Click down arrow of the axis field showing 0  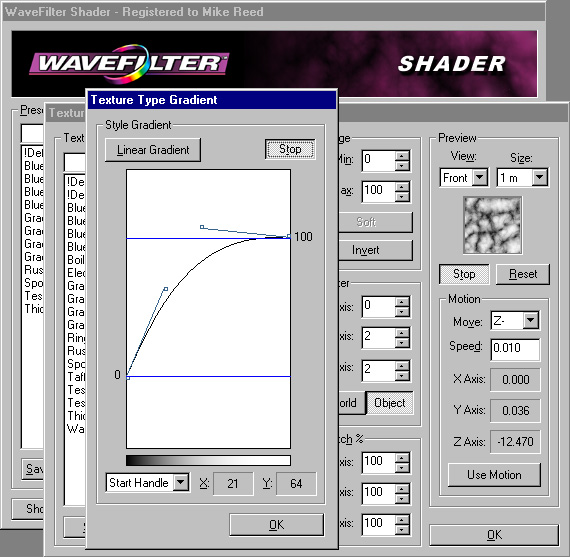pyautogui.click(x=402, y=312)
